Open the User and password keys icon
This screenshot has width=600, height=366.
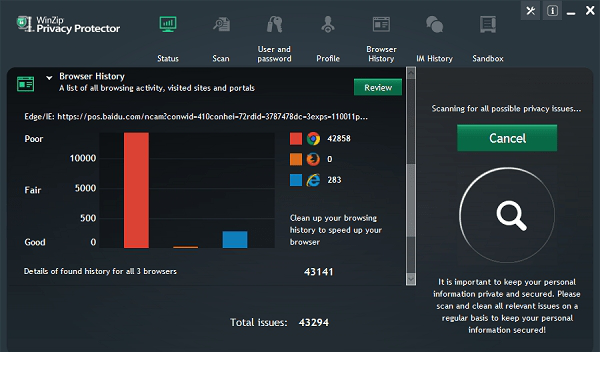coord(274,24)
